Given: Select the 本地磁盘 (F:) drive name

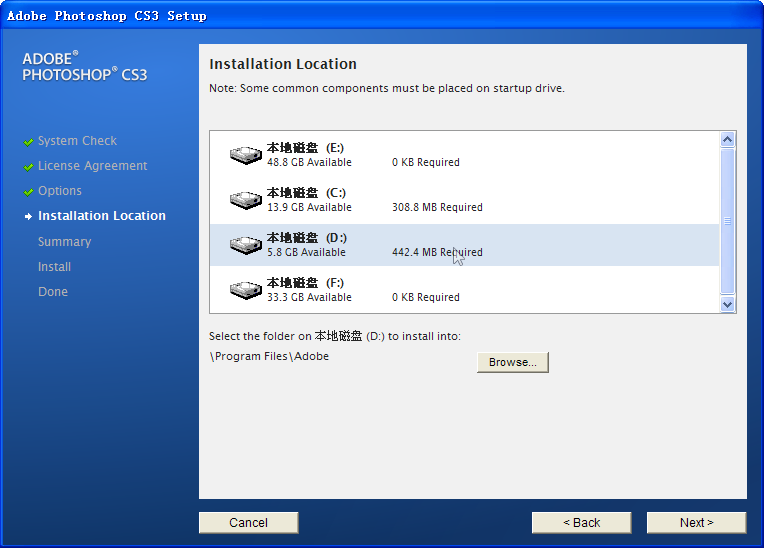Looking at the screenshot, I should coord(306,283).
